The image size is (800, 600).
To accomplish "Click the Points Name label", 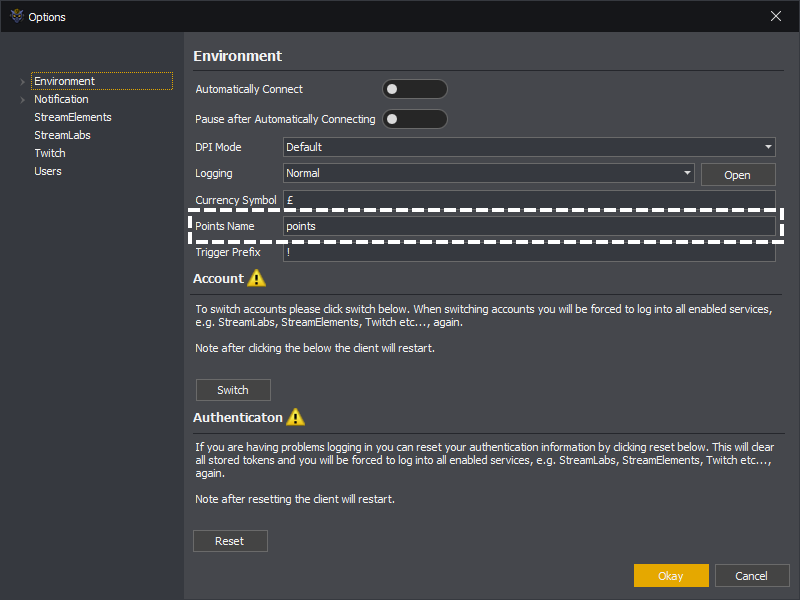I will pos(224,226).
